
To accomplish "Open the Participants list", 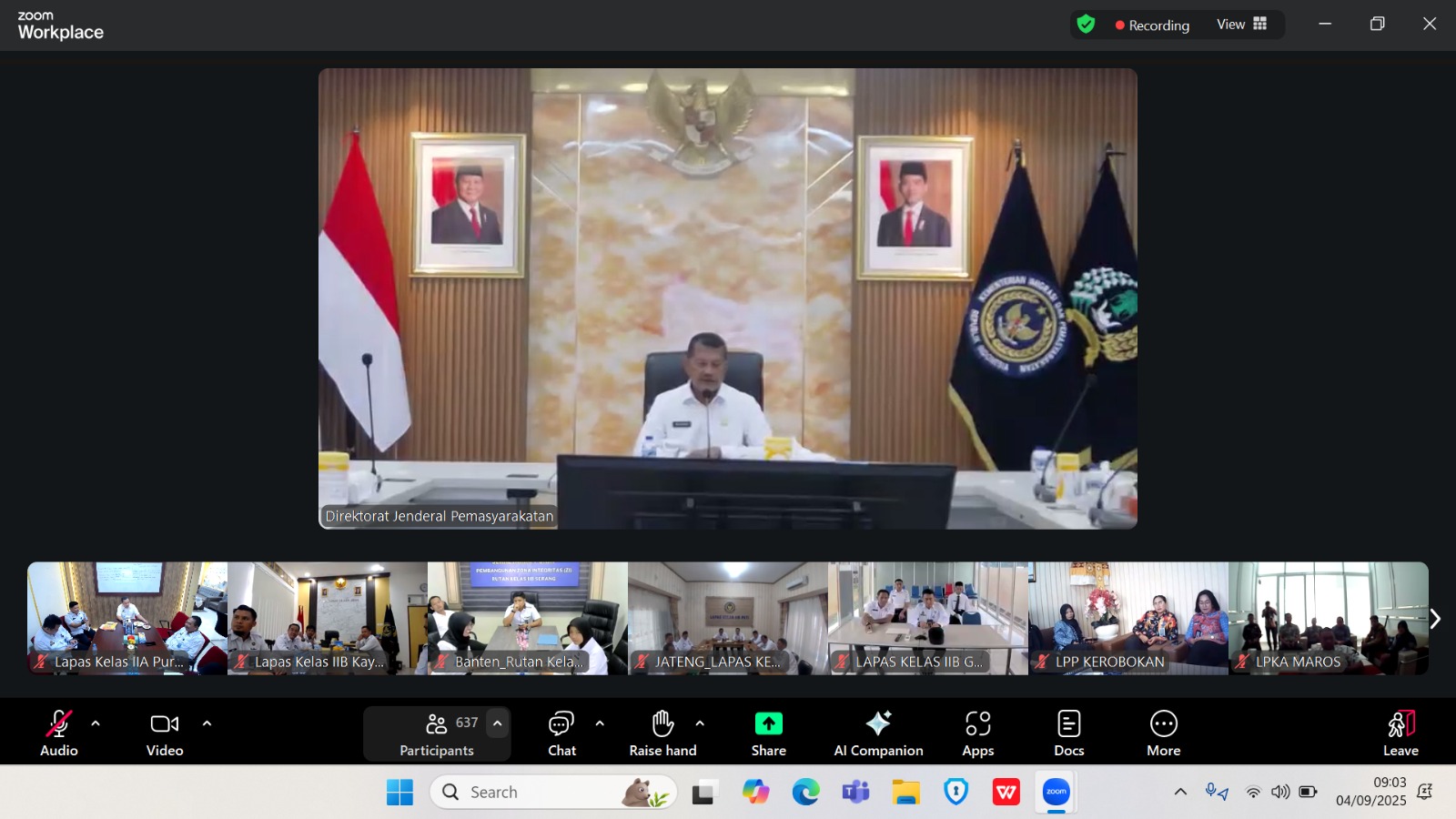I will 437,733.
